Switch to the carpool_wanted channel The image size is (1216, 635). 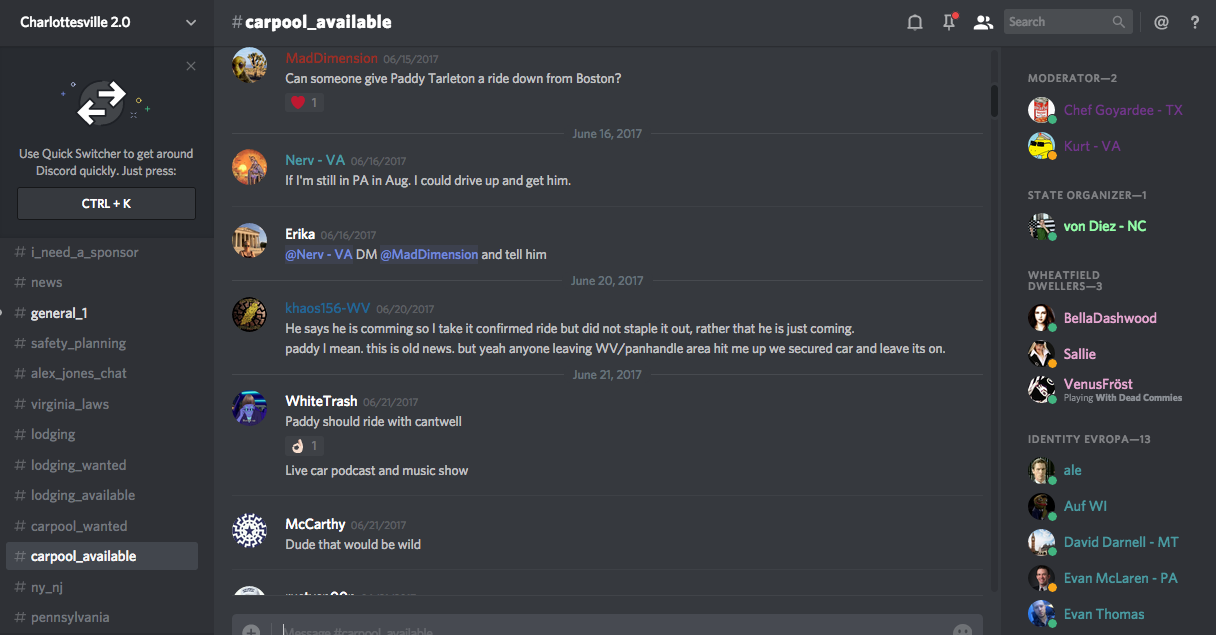point(79,526)
